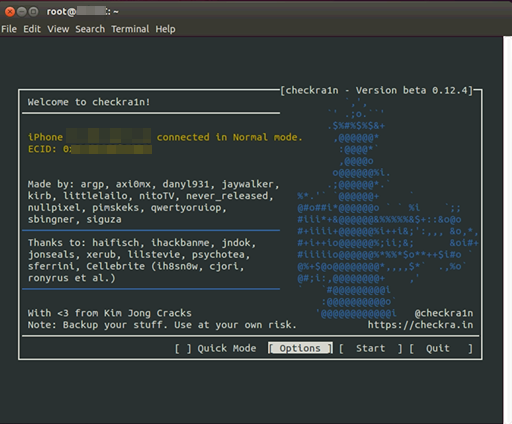Open the Help menu

[165, 29]
